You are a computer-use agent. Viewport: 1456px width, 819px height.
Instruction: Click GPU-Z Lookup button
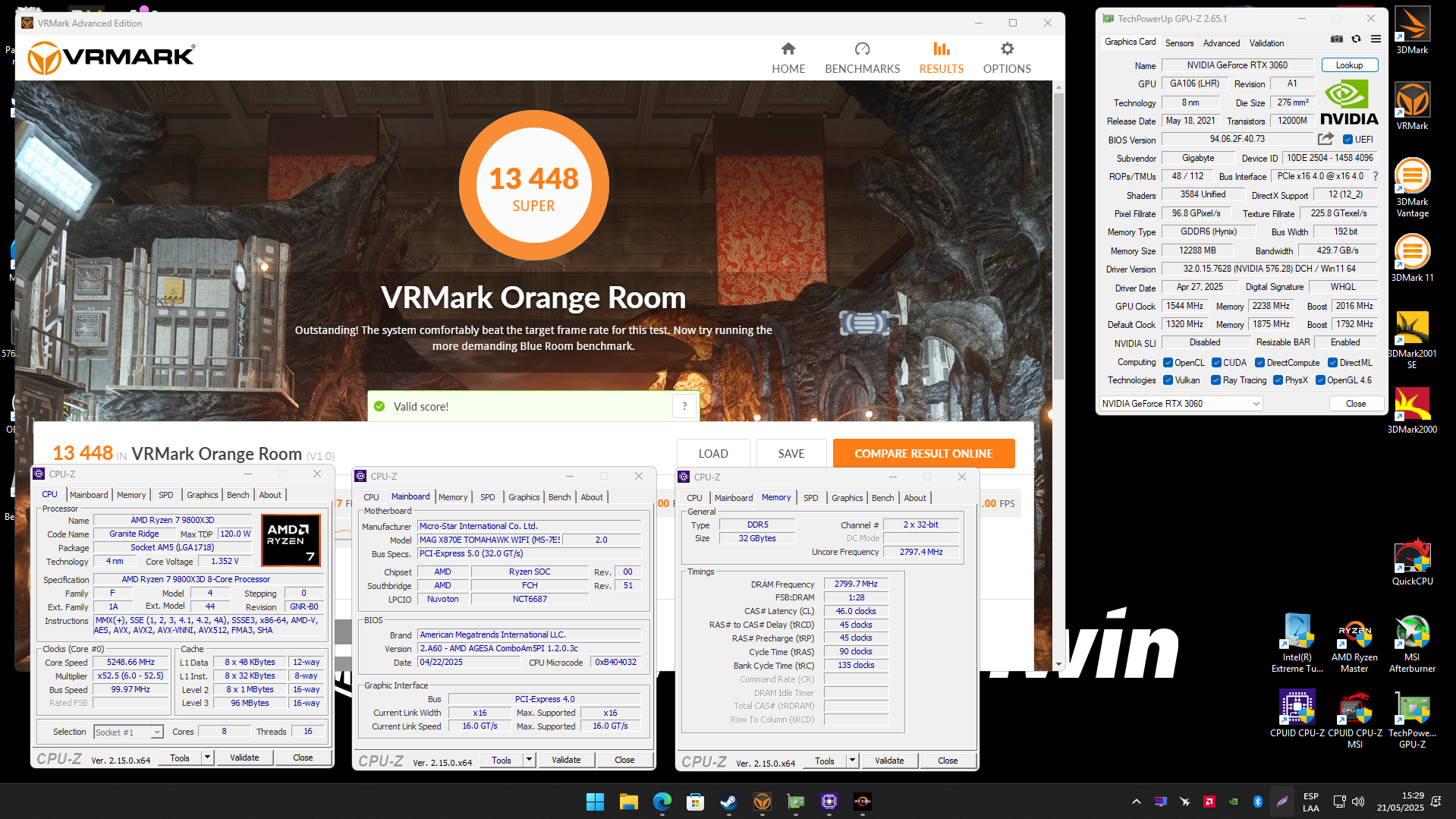click(1349, 65)
